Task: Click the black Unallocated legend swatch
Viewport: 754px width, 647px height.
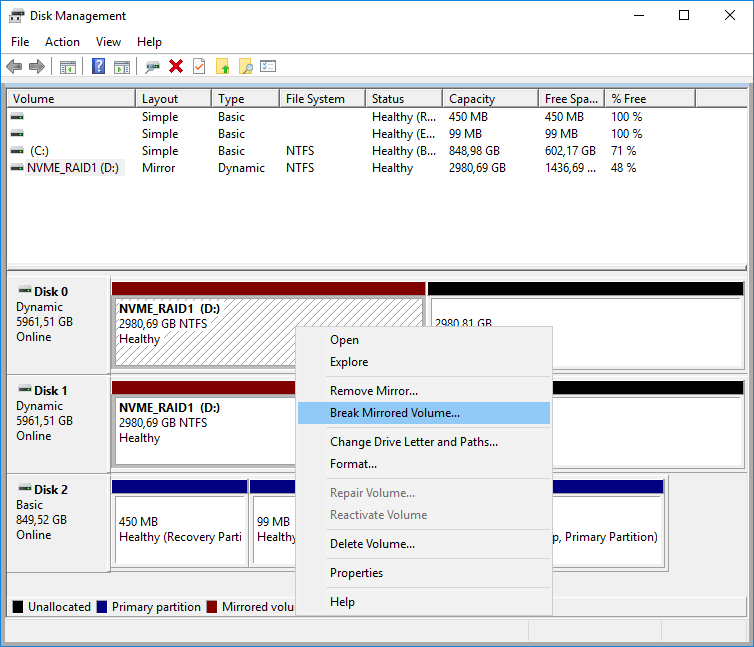Action: [x=18, y=607]
